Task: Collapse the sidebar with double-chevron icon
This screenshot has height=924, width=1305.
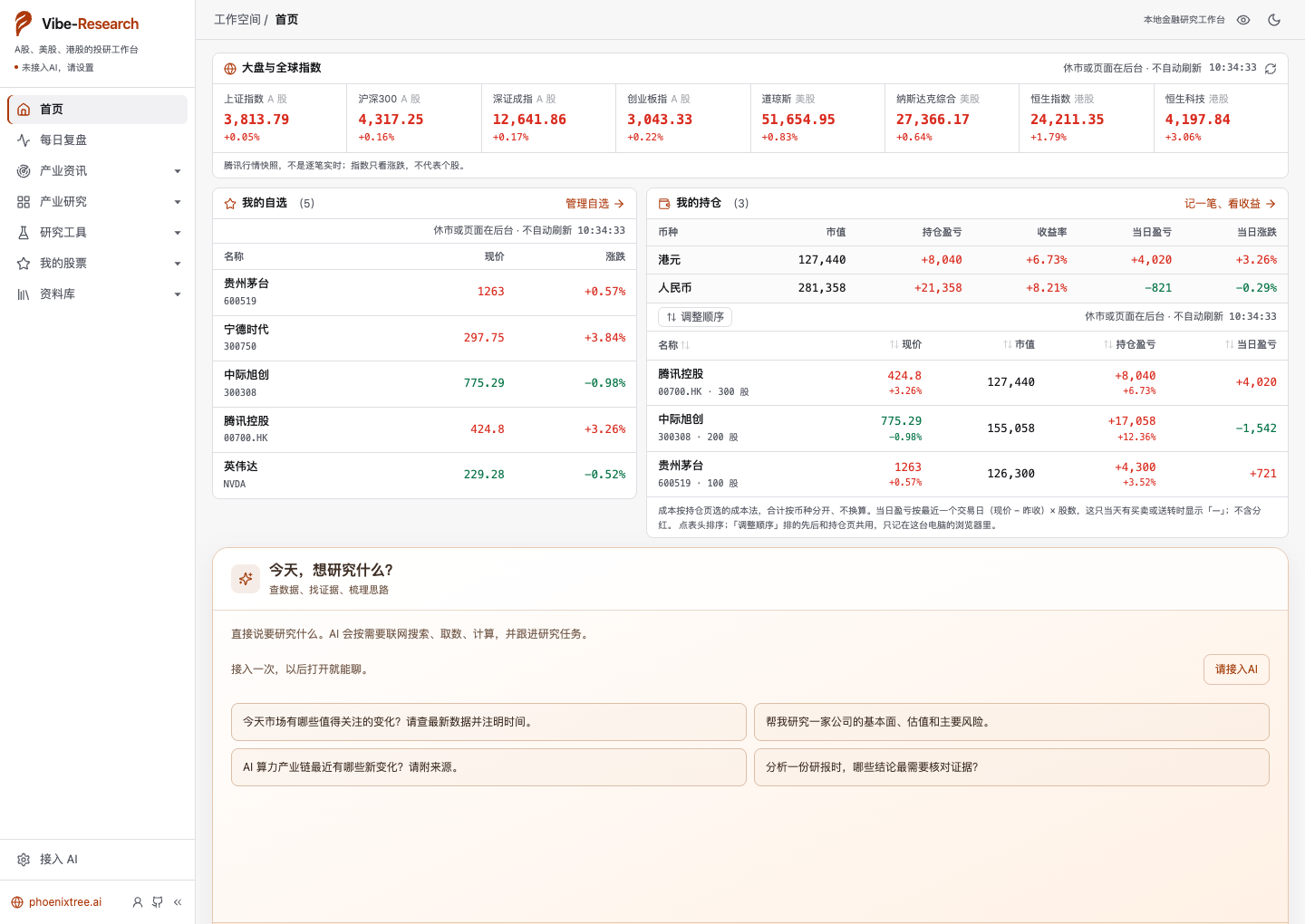Action: pos(178,902)
